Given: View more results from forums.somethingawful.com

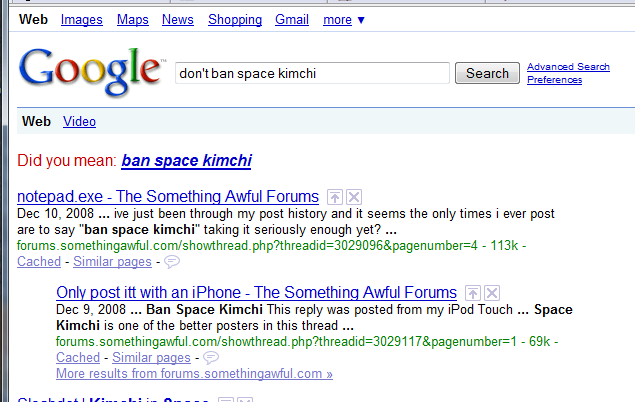Looking at the screenshot, I should pos(194,374).
